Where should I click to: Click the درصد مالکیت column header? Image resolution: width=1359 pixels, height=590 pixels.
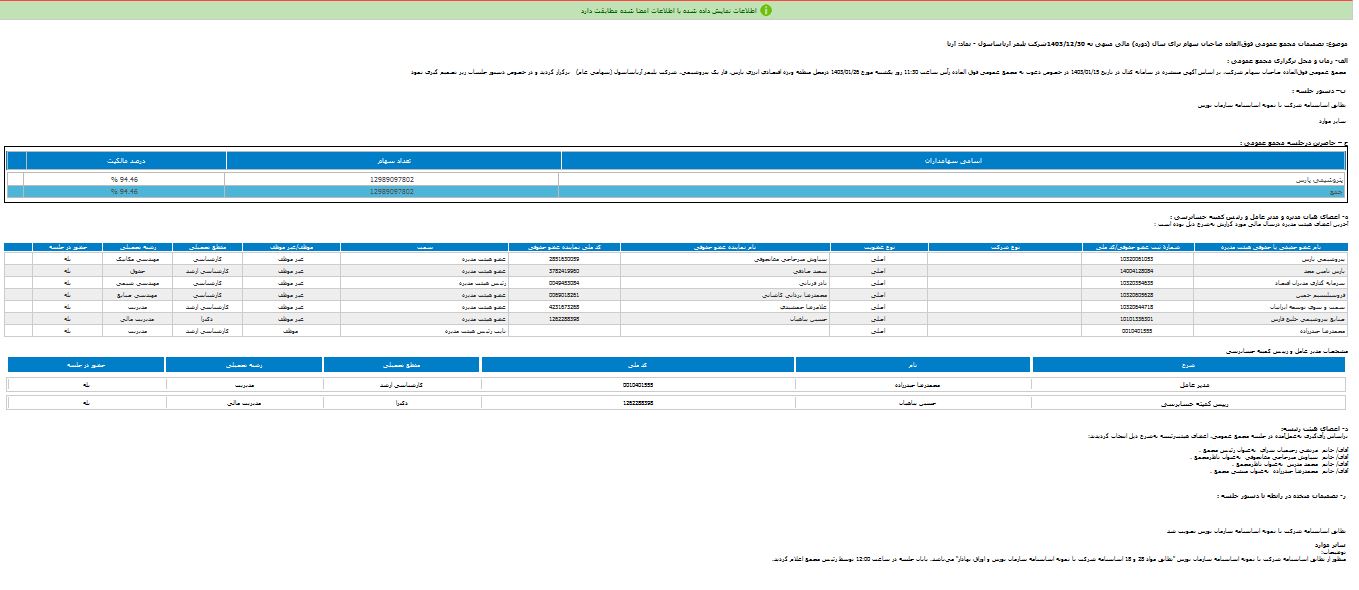pyautogui.click(x=126, y=160)
